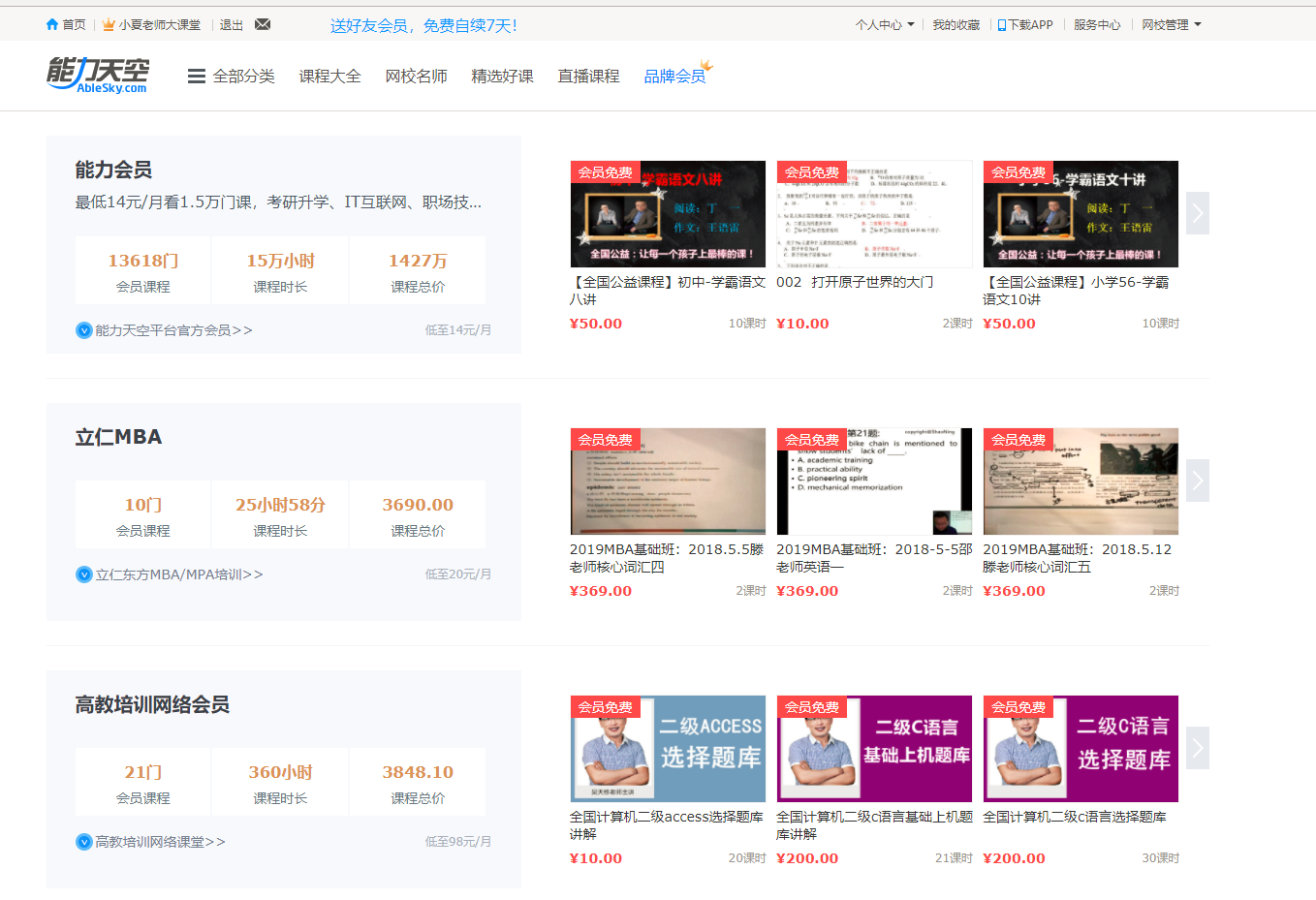This screenshot has width=1316, height=900.
Task: Click the AbleSky.com site logo
Action: coord(98,76)
